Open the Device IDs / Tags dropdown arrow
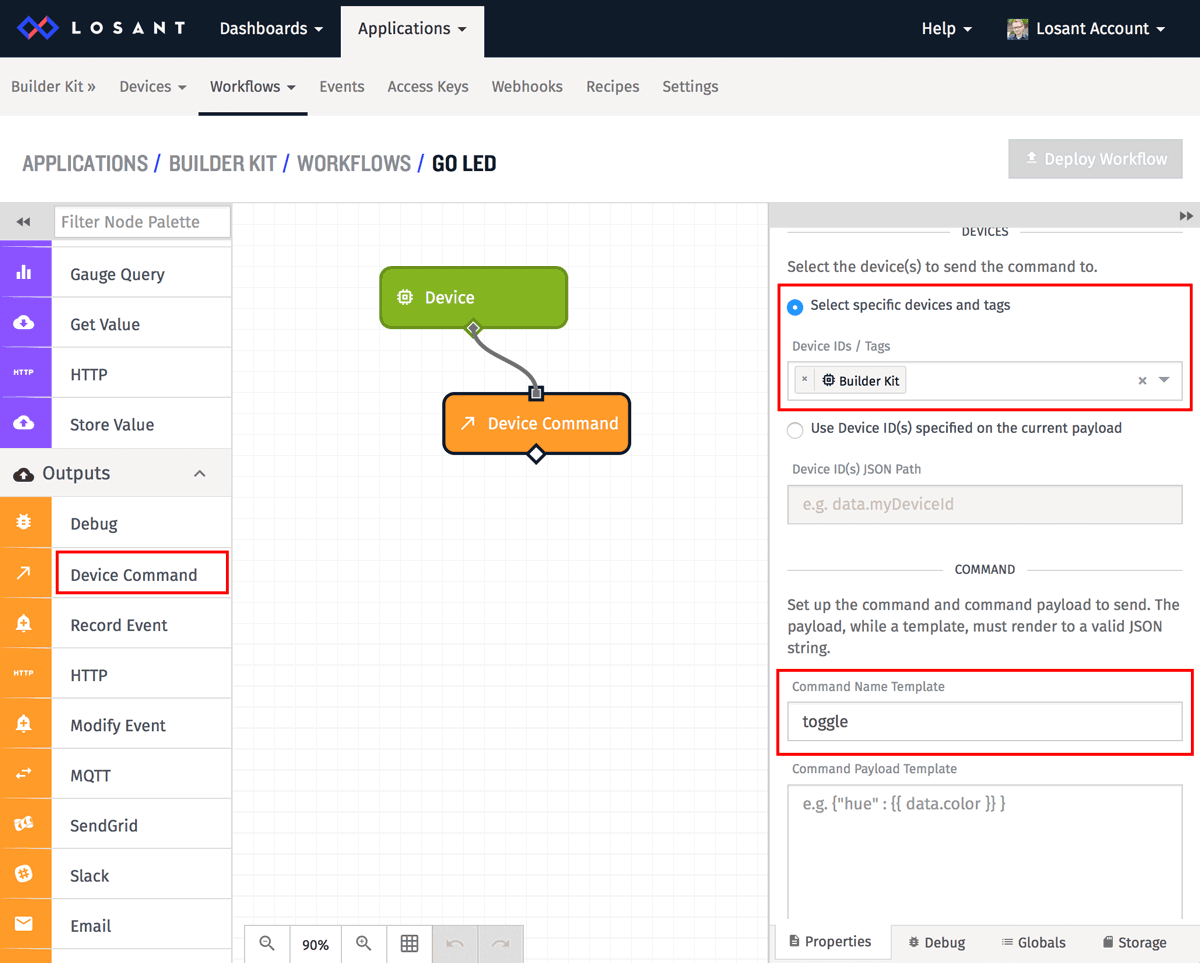The width and height of the screenshot is (1200, 963). coord(1164,380)
